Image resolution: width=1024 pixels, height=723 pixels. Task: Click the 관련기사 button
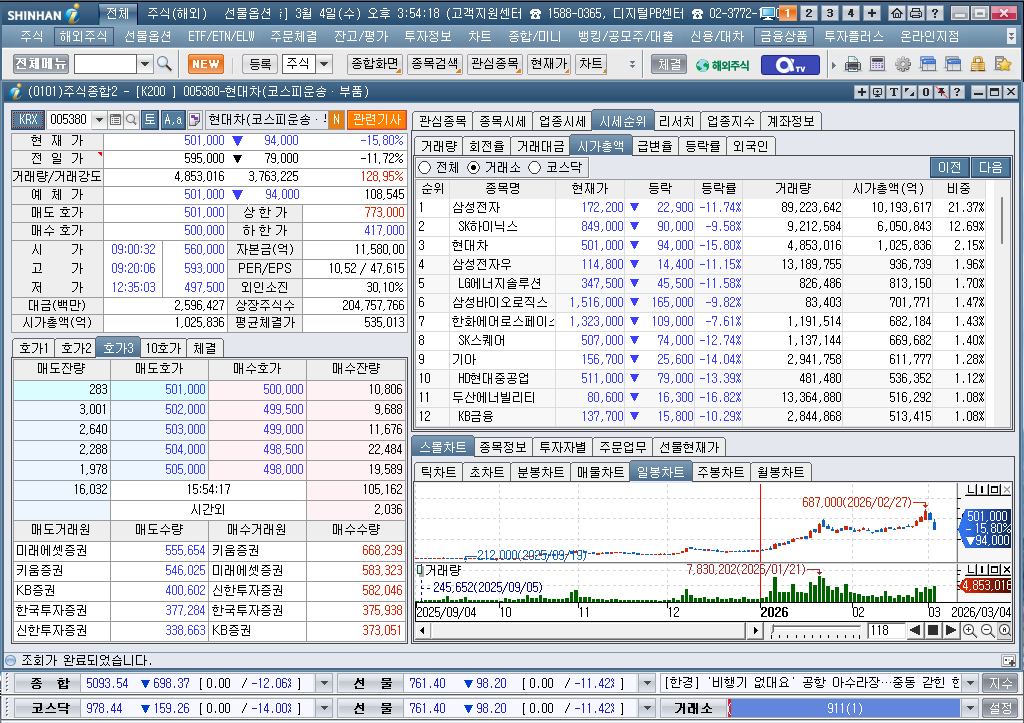pyautogui.click(x=377, y=120)
